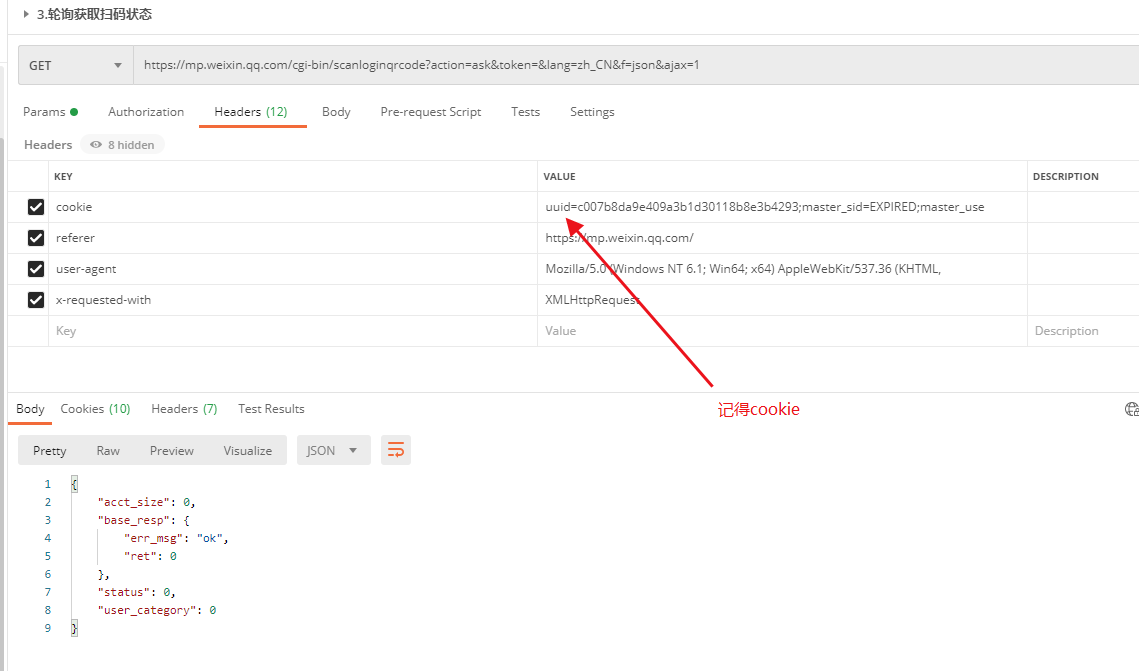The height and width of the screenshot is (671, 1139).
Task: Click the XMLHttpRequest value cell
Action: point(782,300)
